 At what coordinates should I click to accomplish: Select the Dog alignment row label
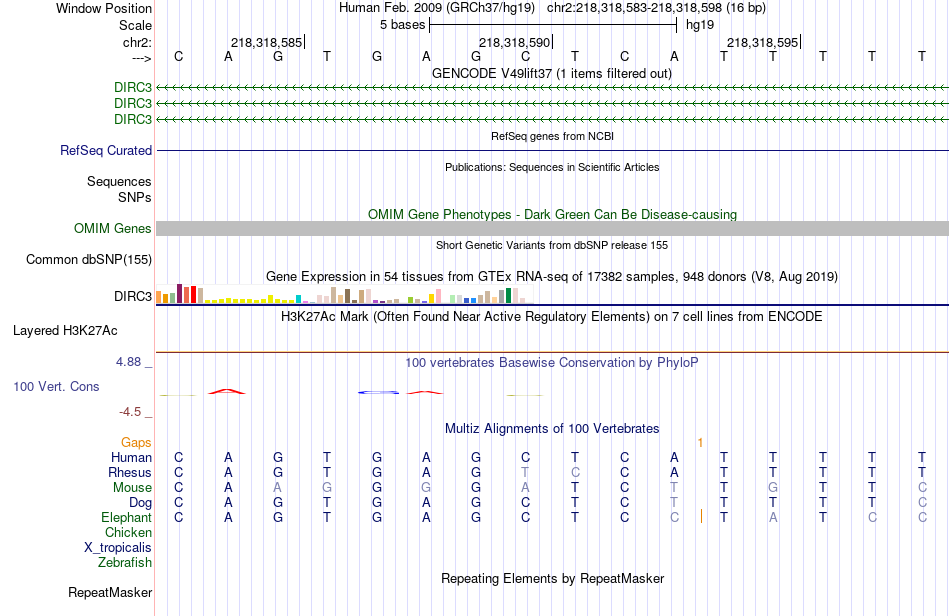[x=140, y=503]
